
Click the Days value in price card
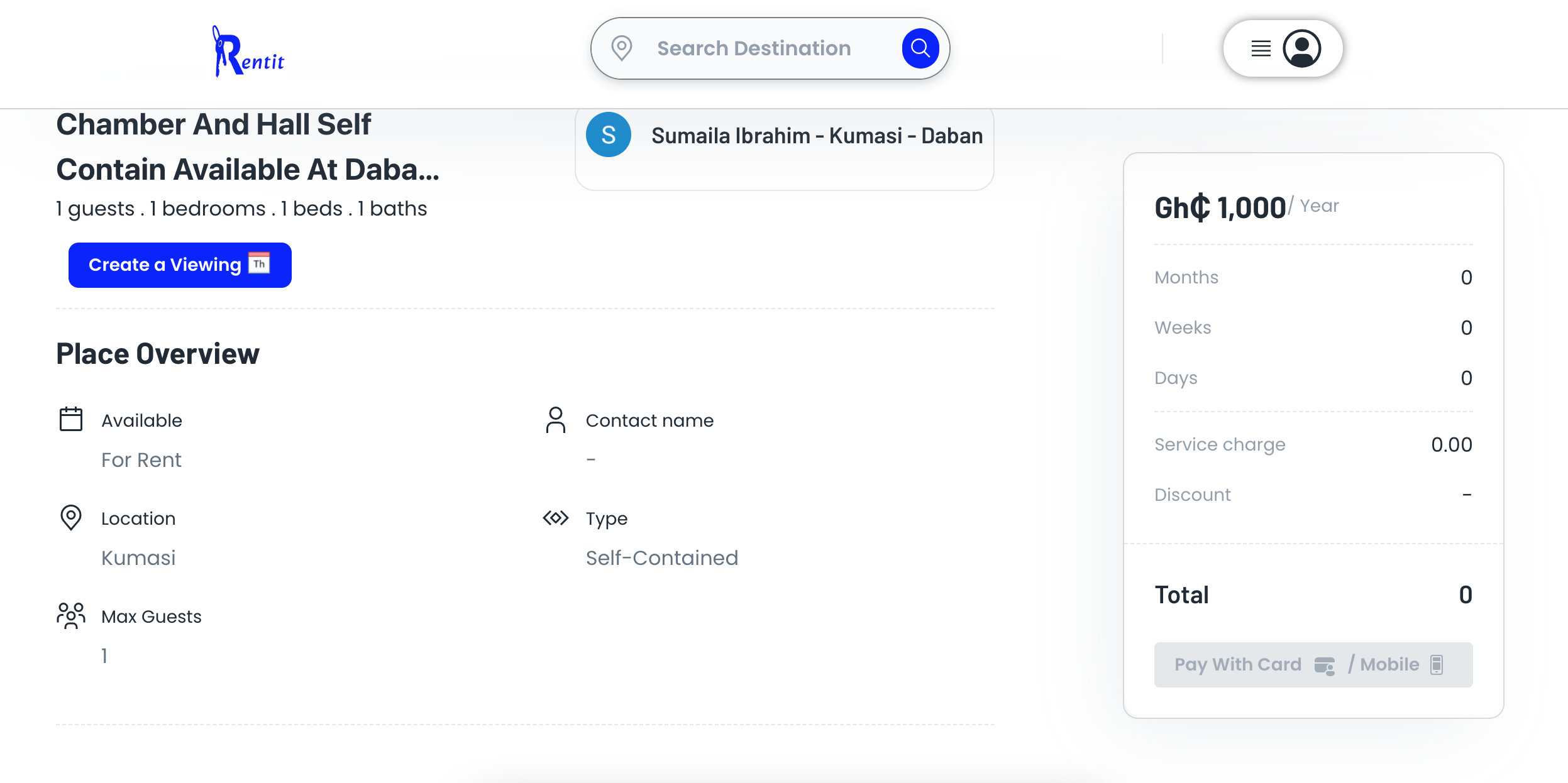[x=1466, y=378]
